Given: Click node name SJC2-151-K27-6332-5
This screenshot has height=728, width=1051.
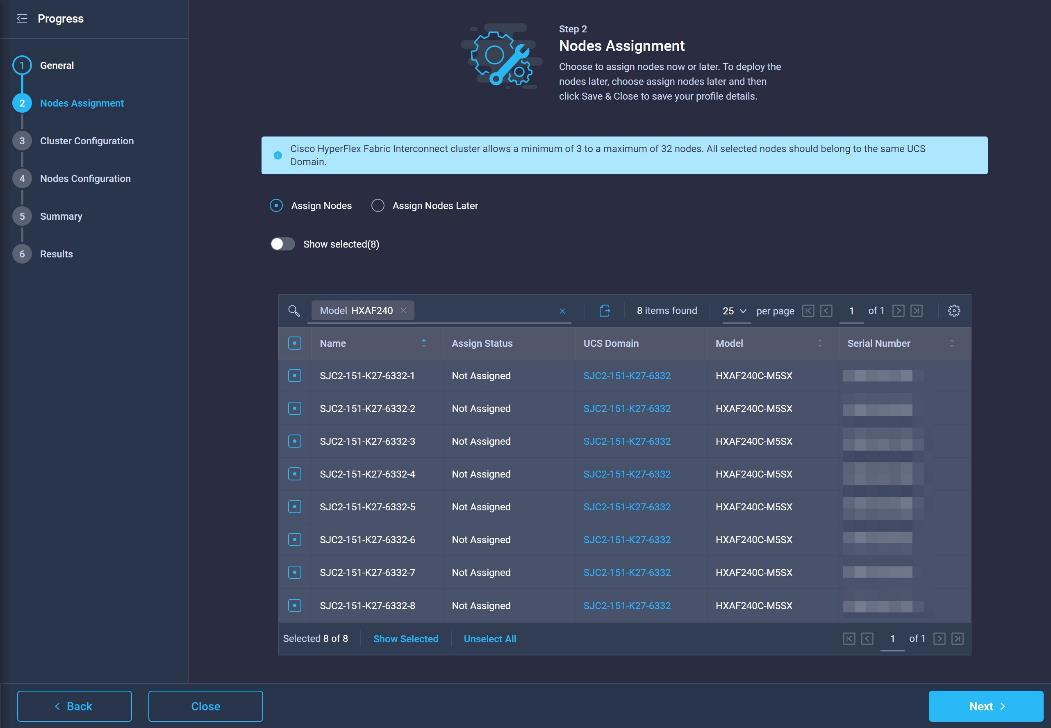Looking at the screenshot, I should coord(367,507).
